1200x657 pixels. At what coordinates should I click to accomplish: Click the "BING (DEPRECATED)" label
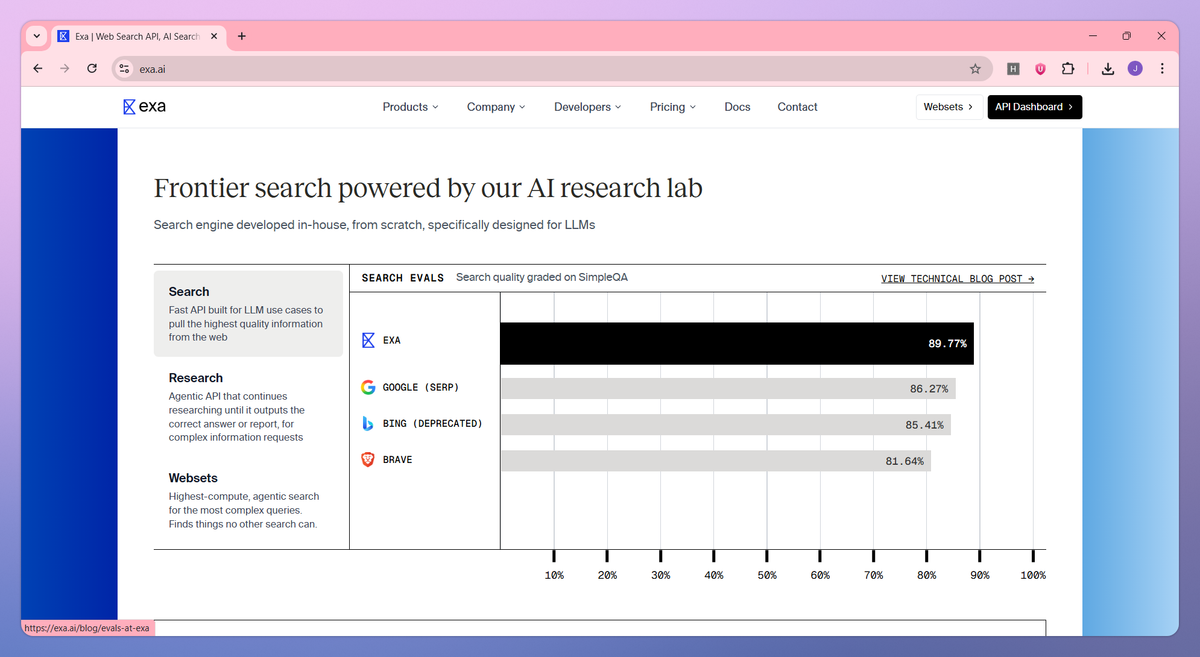(x=433, y=424)
